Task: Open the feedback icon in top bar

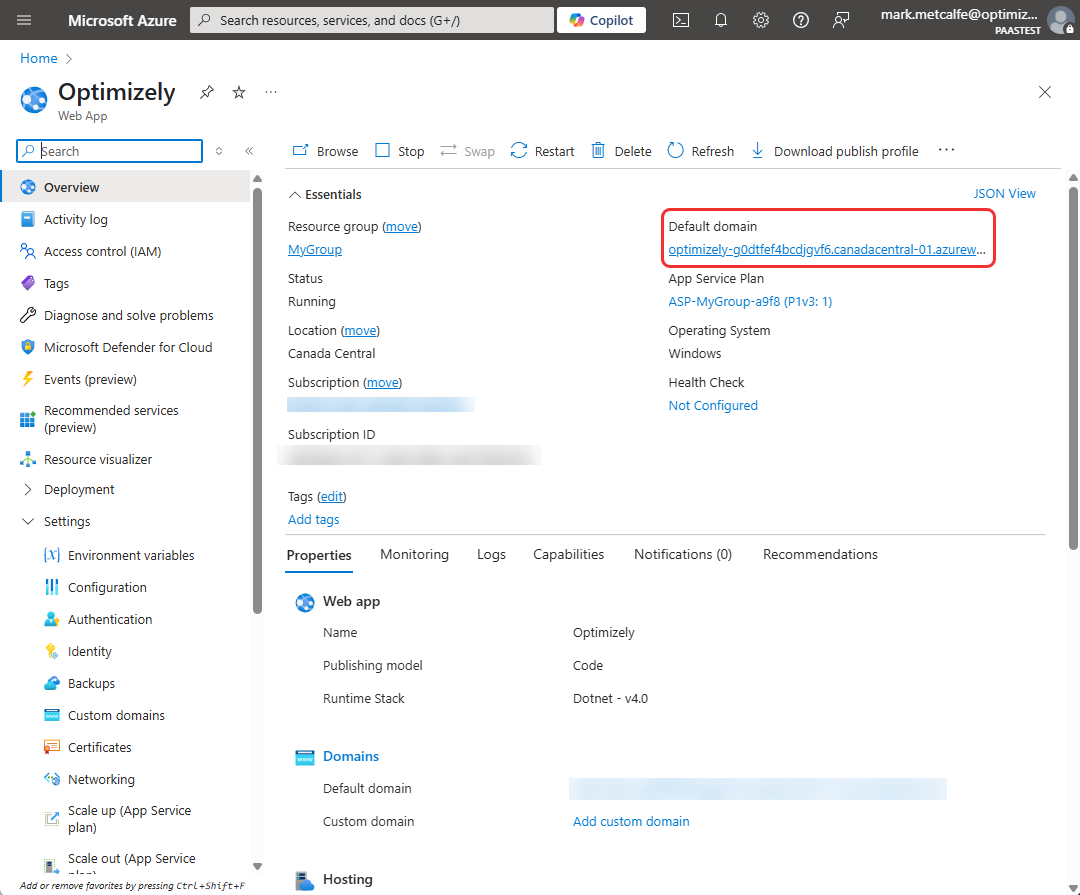Action: pos(840,20)
